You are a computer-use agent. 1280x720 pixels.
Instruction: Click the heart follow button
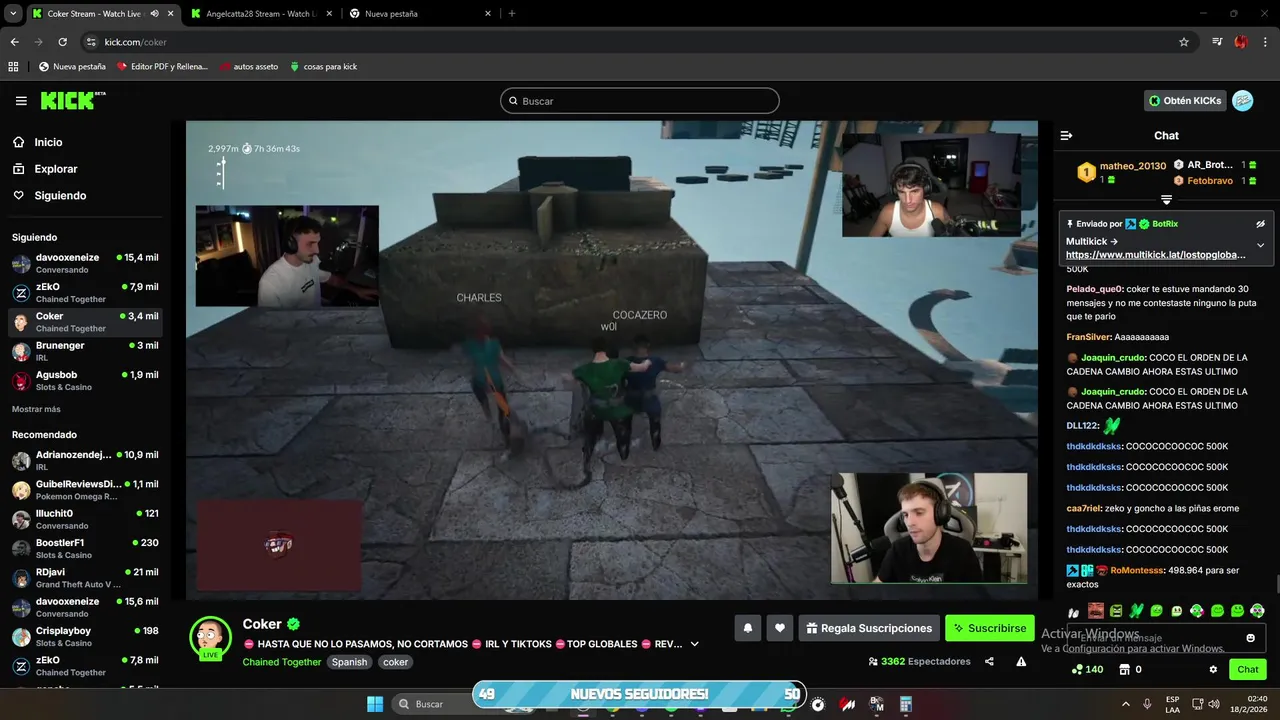click(x=780, y=628)
